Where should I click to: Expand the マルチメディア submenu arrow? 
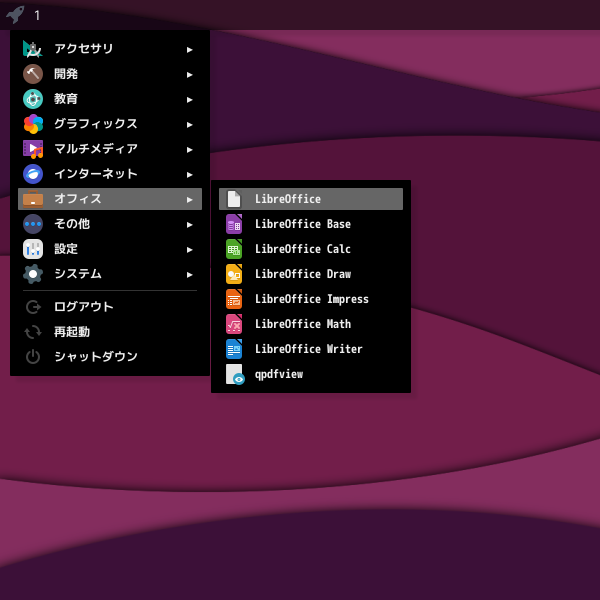coord(189,150)
